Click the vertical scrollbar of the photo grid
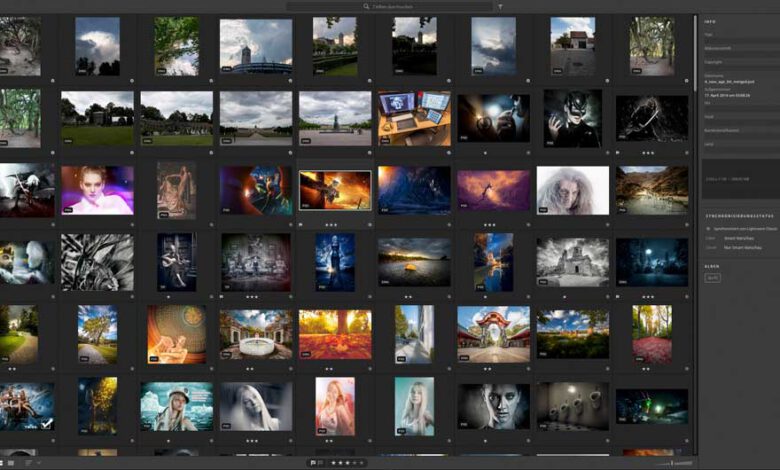780x470 pixels. [695, 52]
